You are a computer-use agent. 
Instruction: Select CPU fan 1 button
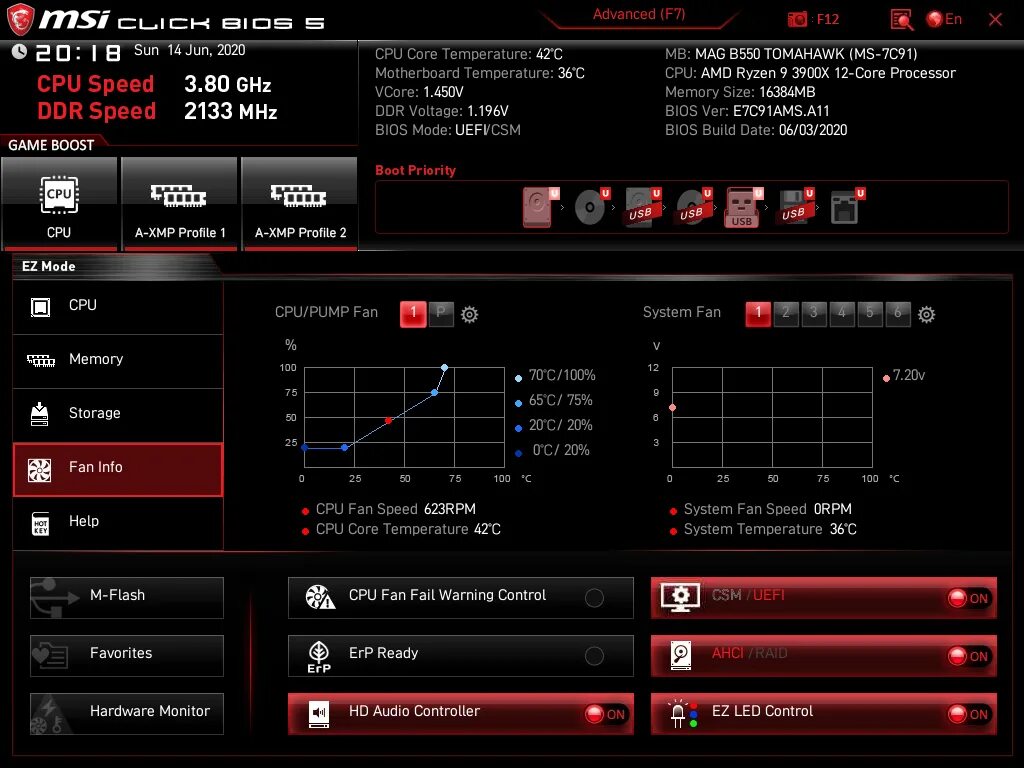point(413,313)
